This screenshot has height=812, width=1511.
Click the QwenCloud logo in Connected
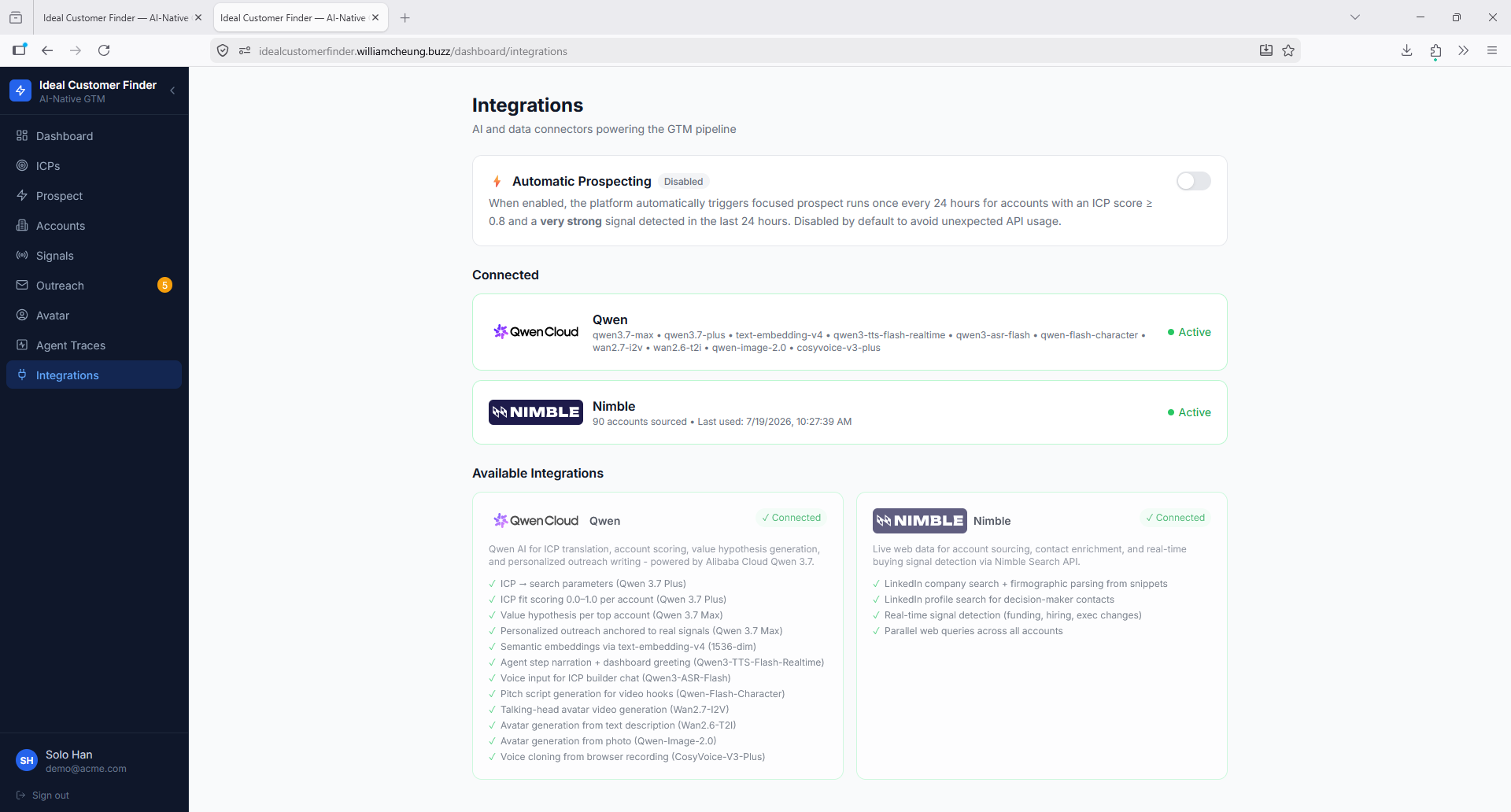click(536, 332)
